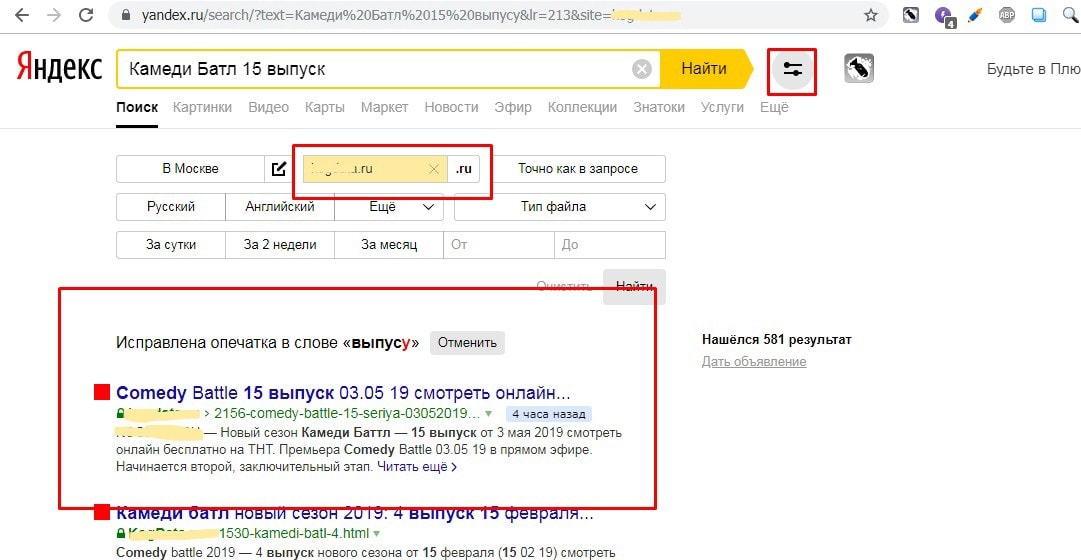Open dropdown arrow after 2156-comedy-battle URL
Viewport: 1081px width, 560px height.
tap(488, 414)
